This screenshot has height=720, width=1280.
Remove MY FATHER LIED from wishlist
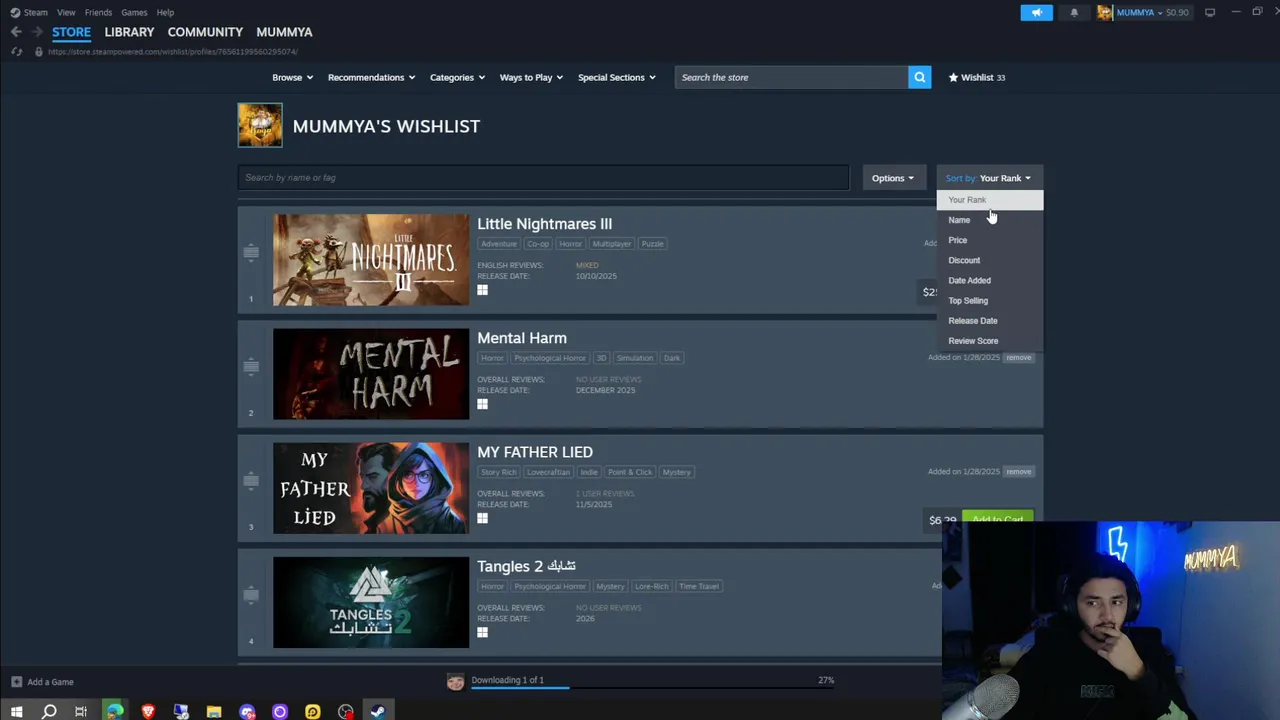point(1018,471)
